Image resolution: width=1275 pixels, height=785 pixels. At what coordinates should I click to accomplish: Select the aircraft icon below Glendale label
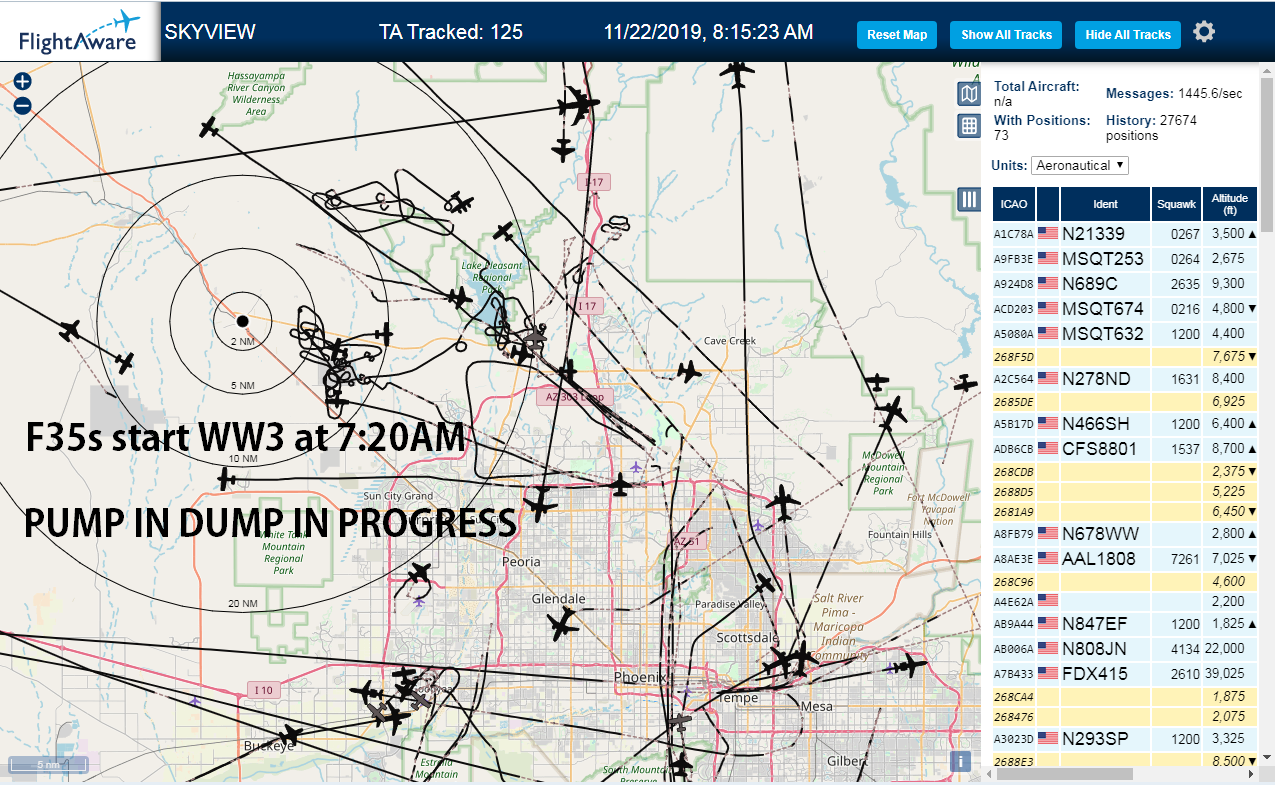click(x=563, y=627)
